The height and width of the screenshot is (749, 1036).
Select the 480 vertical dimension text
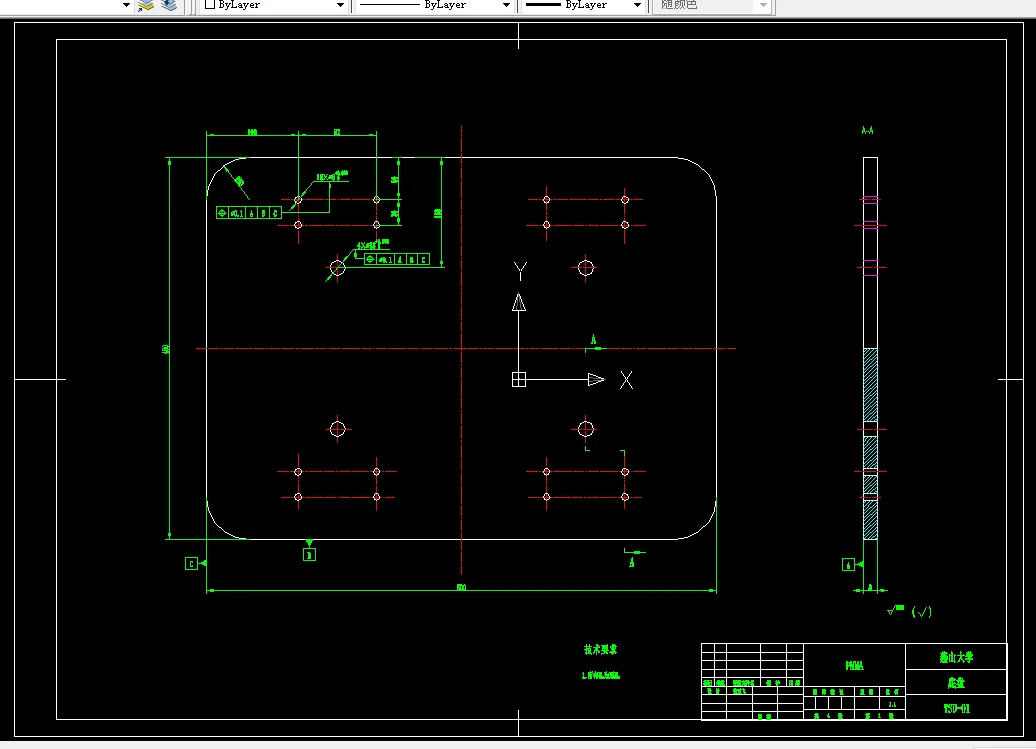click(166, 349)
